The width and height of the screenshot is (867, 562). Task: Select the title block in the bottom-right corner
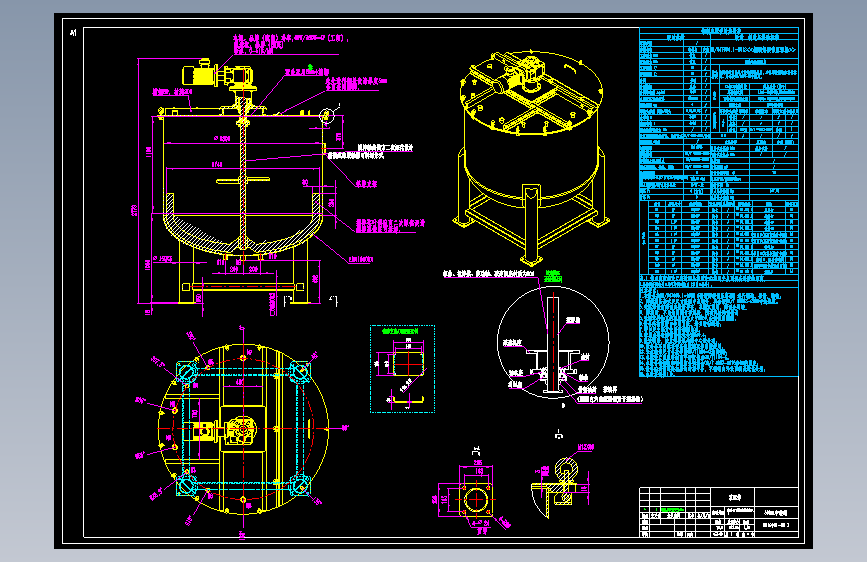coord(719,512)
